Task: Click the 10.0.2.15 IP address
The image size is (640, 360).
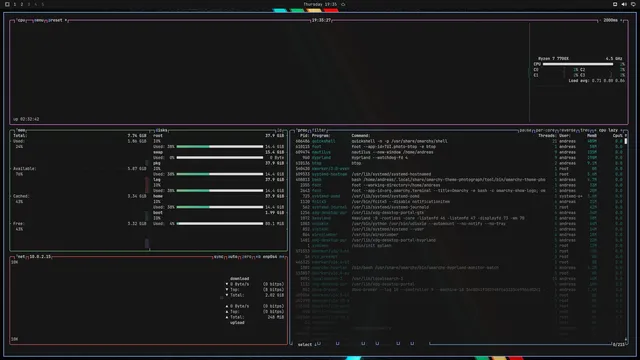Action: click(40, 257)
